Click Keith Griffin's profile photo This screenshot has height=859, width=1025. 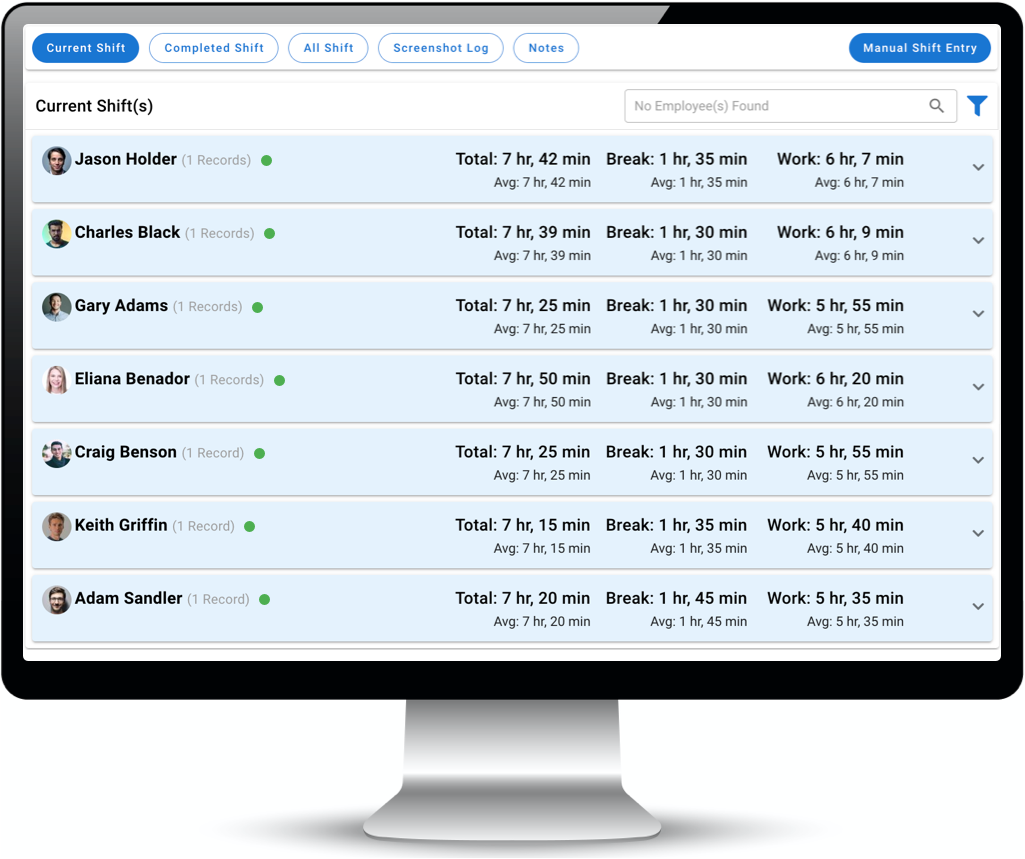(56, 526)
